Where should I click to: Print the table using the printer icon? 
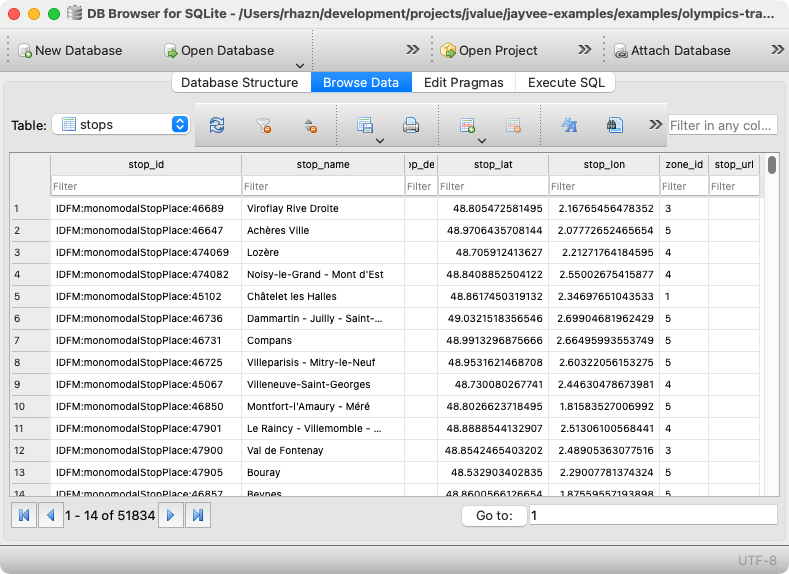click(x=410, y=126)
